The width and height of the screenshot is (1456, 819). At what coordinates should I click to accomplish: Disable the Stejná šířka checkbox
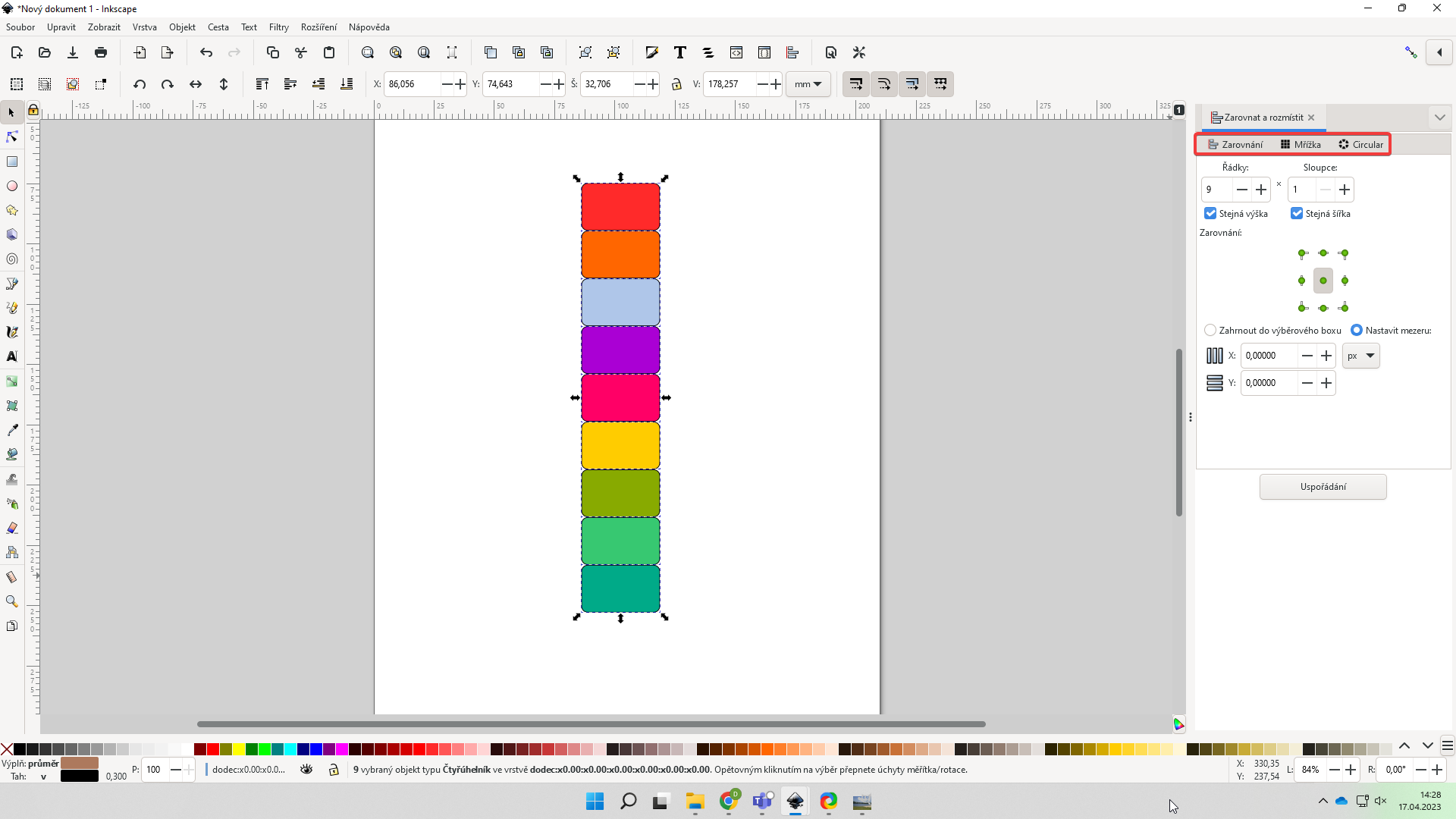1297,213
